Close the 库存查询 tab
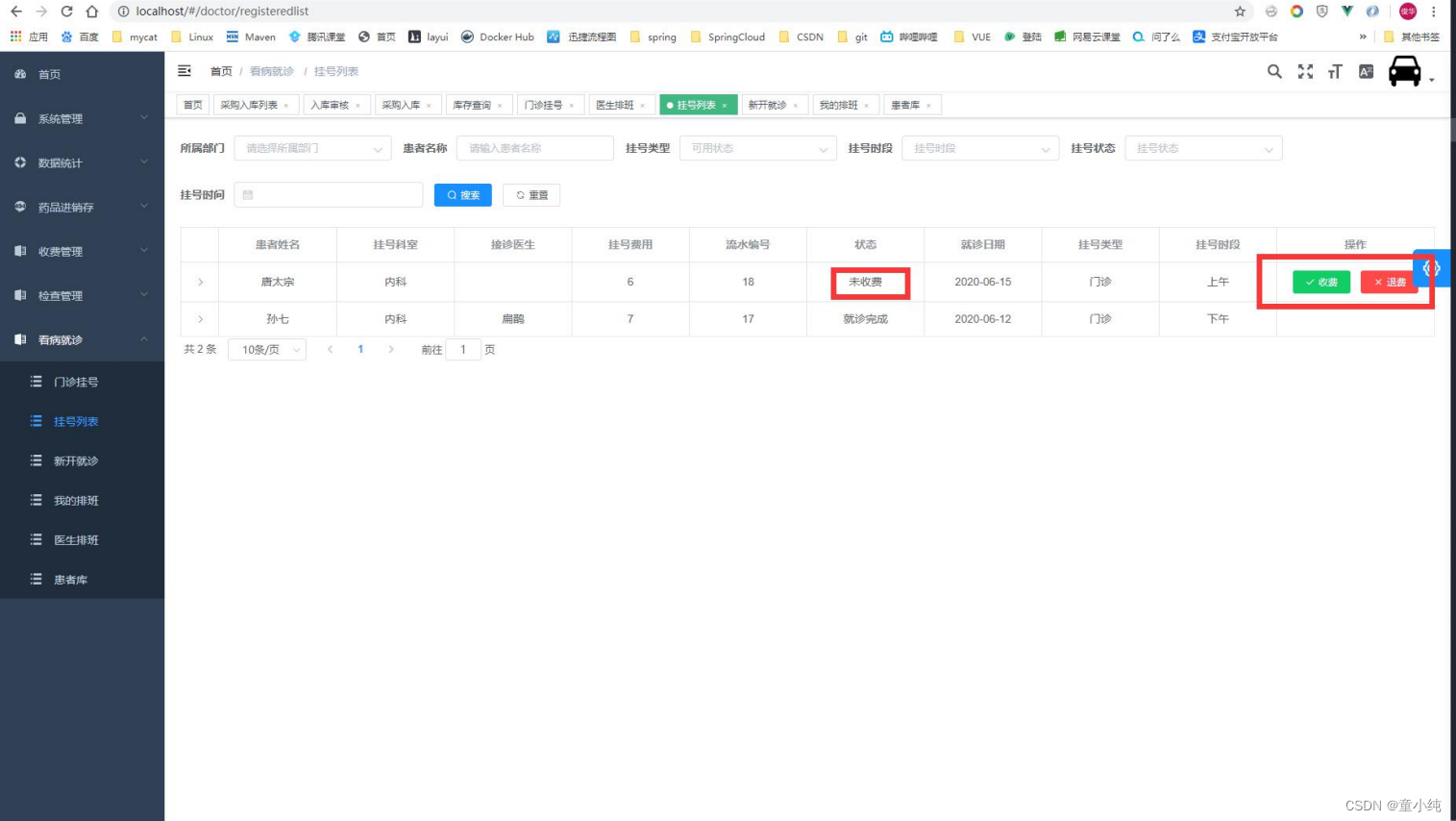Image resolution: width=1456 pixels, height=821 pixels. pyautogui.click(x=500, y=106)
